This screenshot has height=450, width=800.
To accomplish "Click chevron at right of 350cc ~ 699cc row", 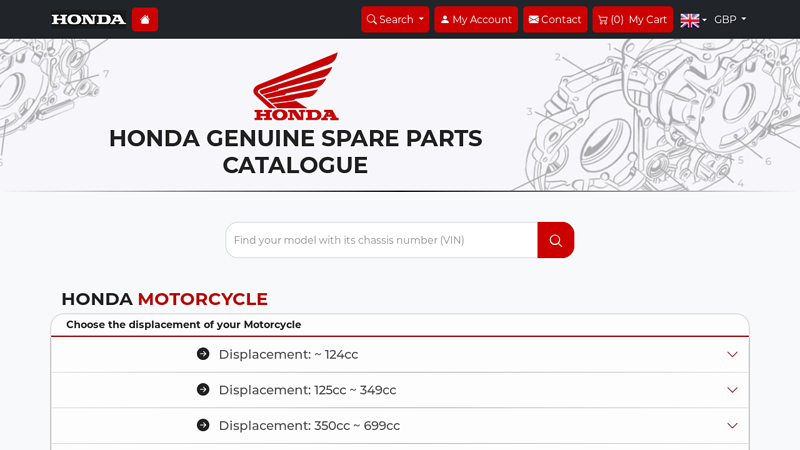I will tap(732, 426).
